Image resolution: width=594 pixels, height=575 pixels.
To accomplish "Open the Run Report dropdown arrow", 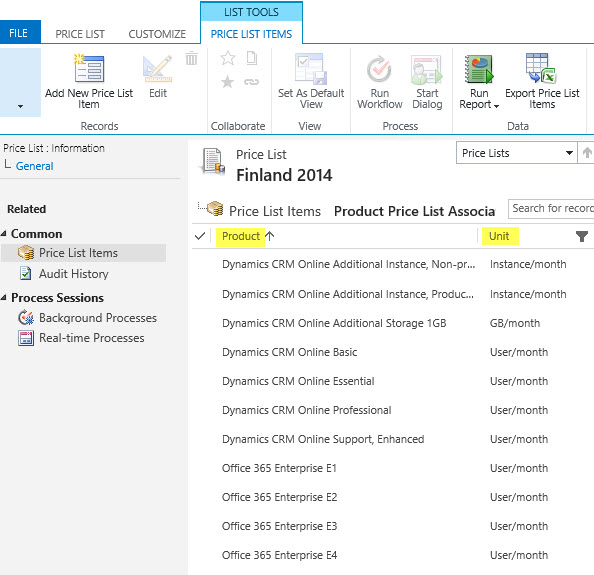I will pos(496,106).
